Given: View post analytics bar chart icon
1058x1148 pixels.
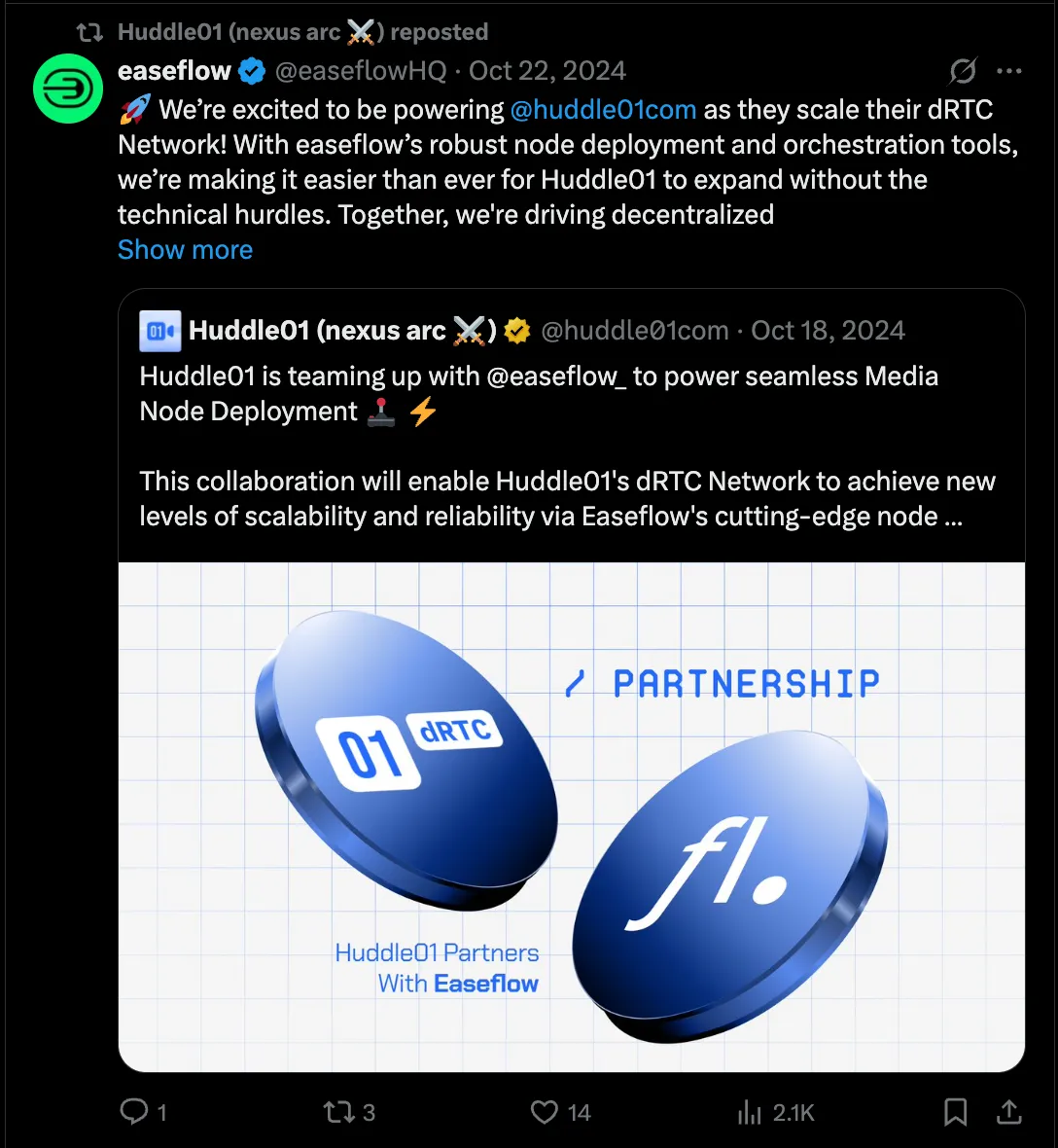Looking at the screenshot, I should coord(749,1112).
